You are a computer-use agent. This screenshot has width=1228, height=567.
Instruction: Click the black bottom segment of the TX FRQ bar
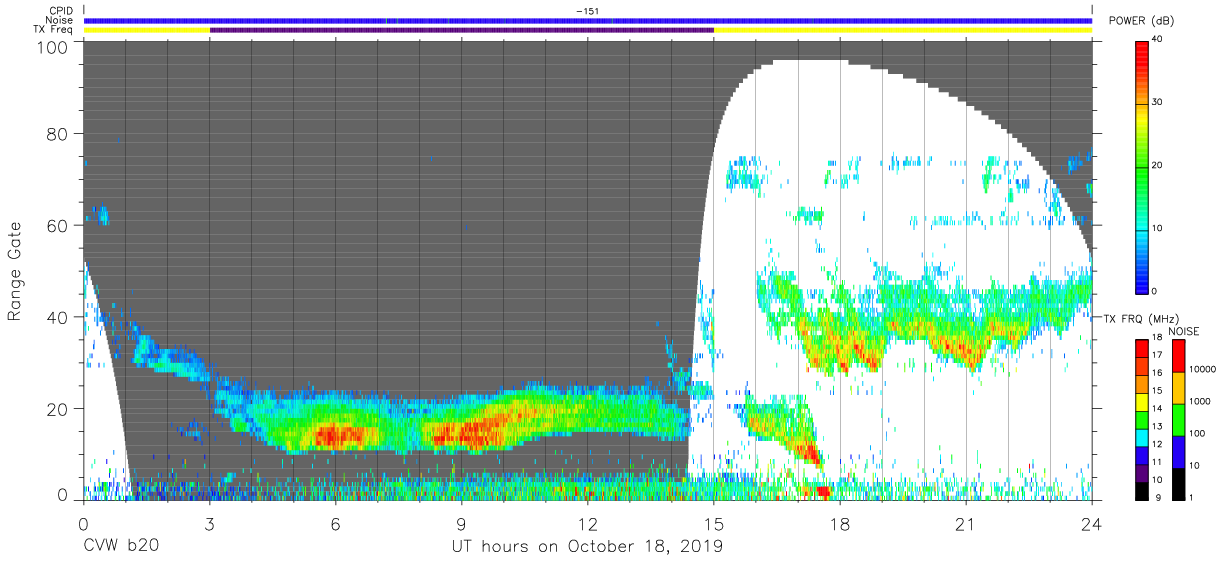tap(1142, 491)
